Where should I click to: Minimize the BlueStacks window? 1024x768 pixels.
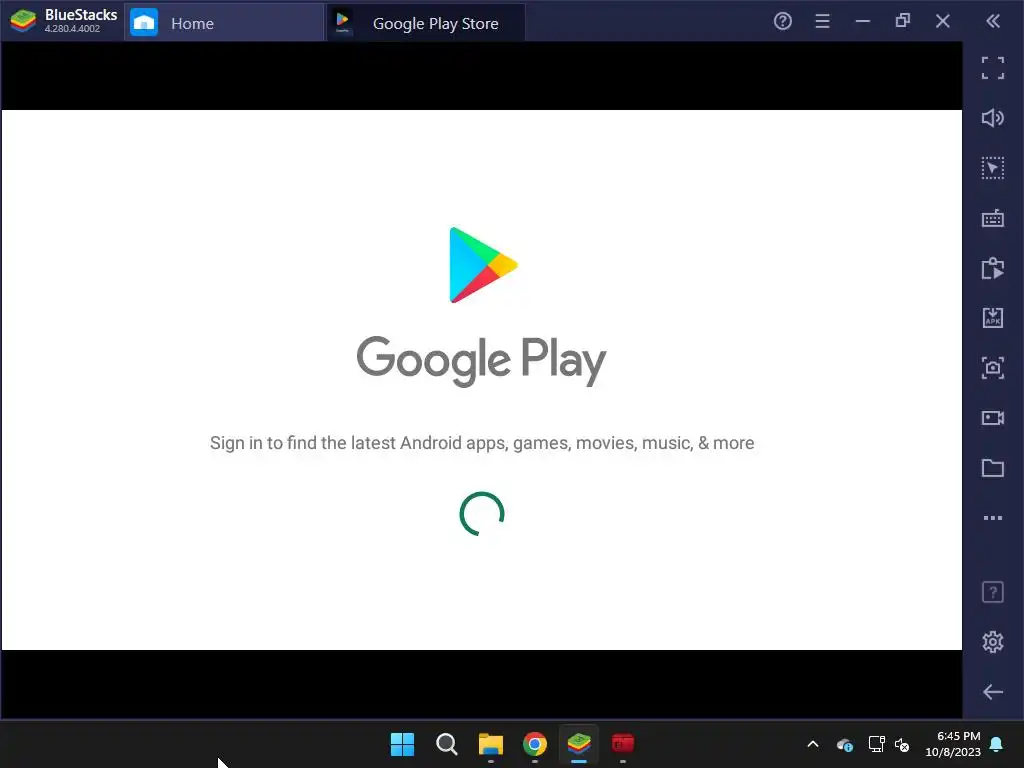(863, 22)
